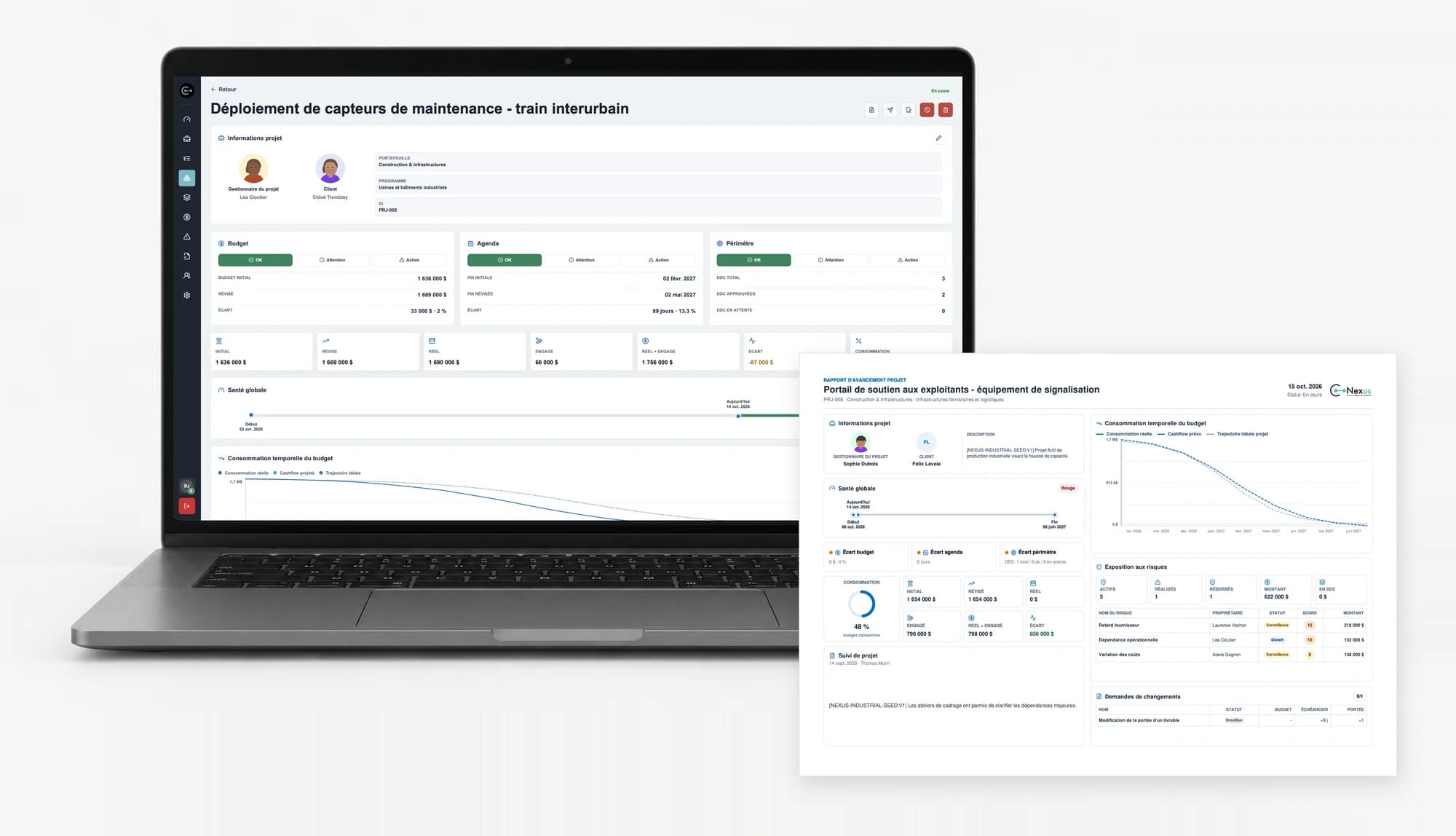Open the dashboard gauge icon in sidebar

(x=187, y=119)
